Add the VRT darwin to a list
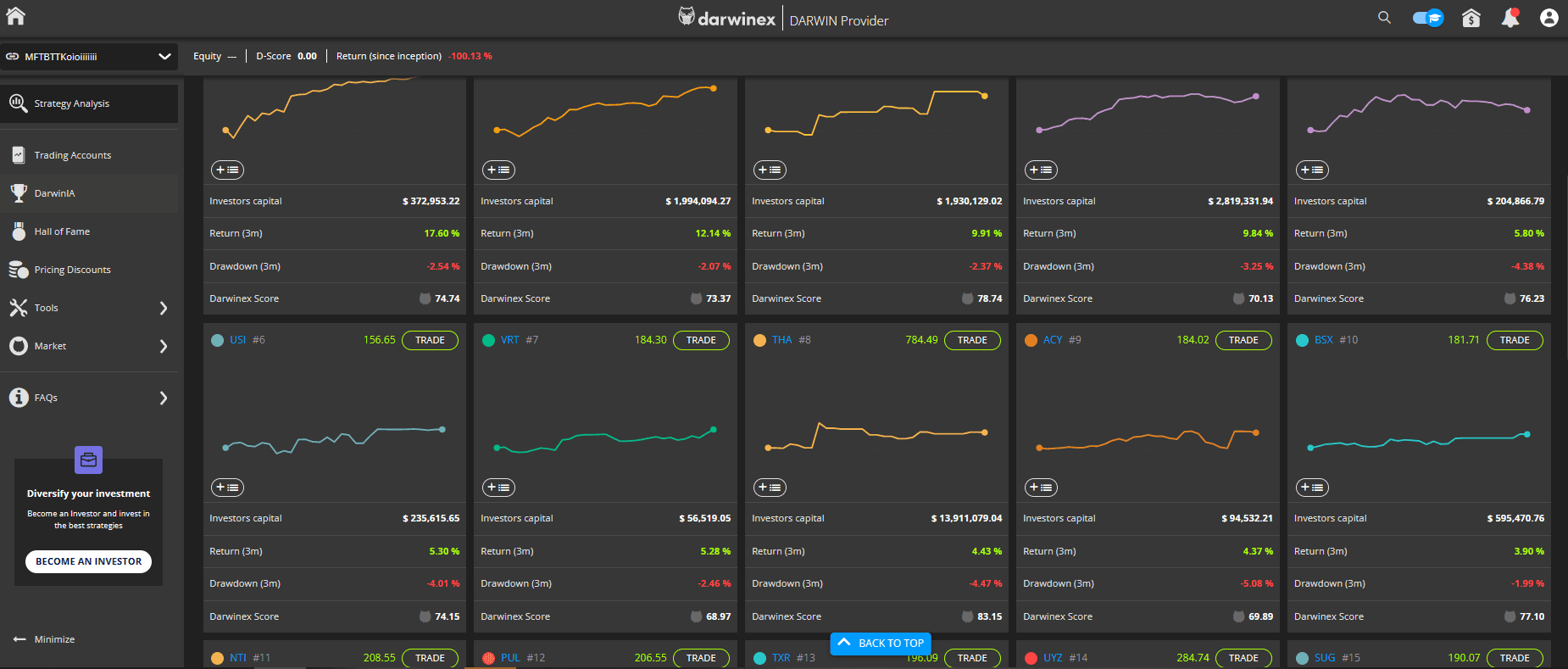The image size is (1568, 669). (498, 488)
